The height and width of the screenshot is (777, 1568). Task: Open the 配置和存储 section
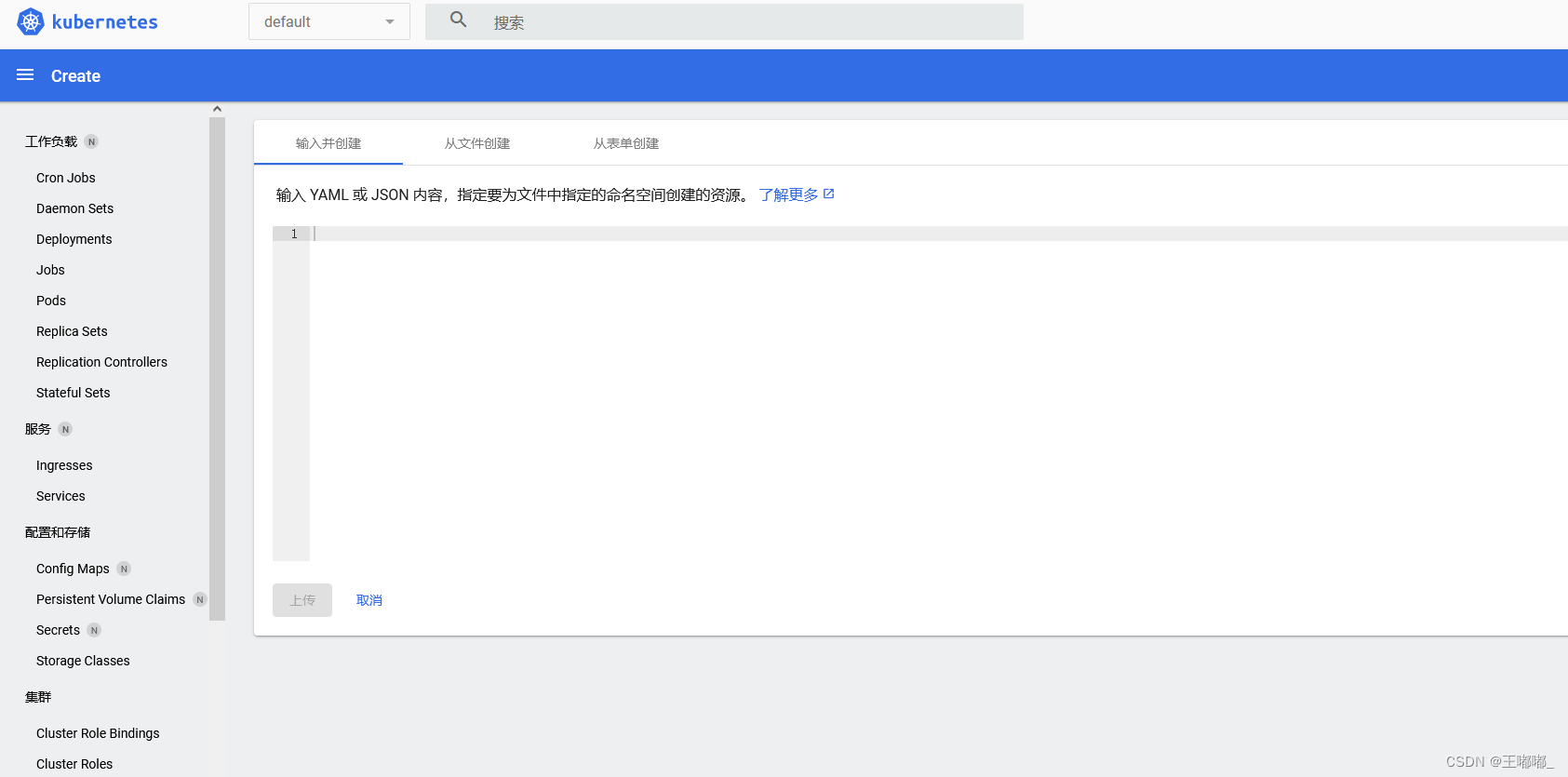tap(58, 532)
